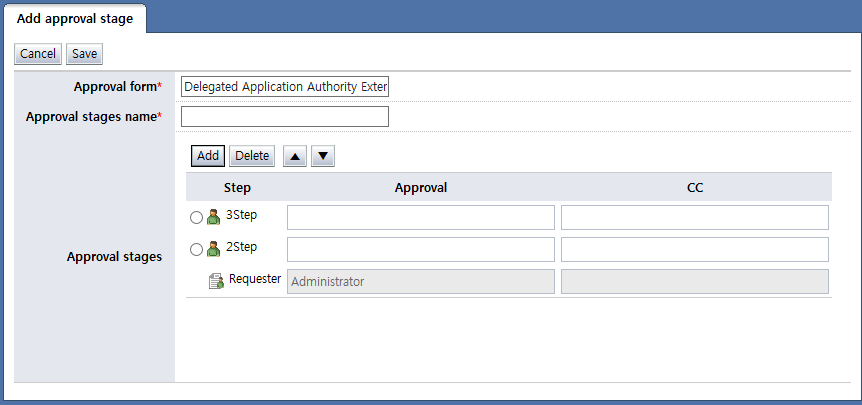This screenshot has height=405, width=862.
Task: Click the Requester CC field
Action: click(694, 282)
